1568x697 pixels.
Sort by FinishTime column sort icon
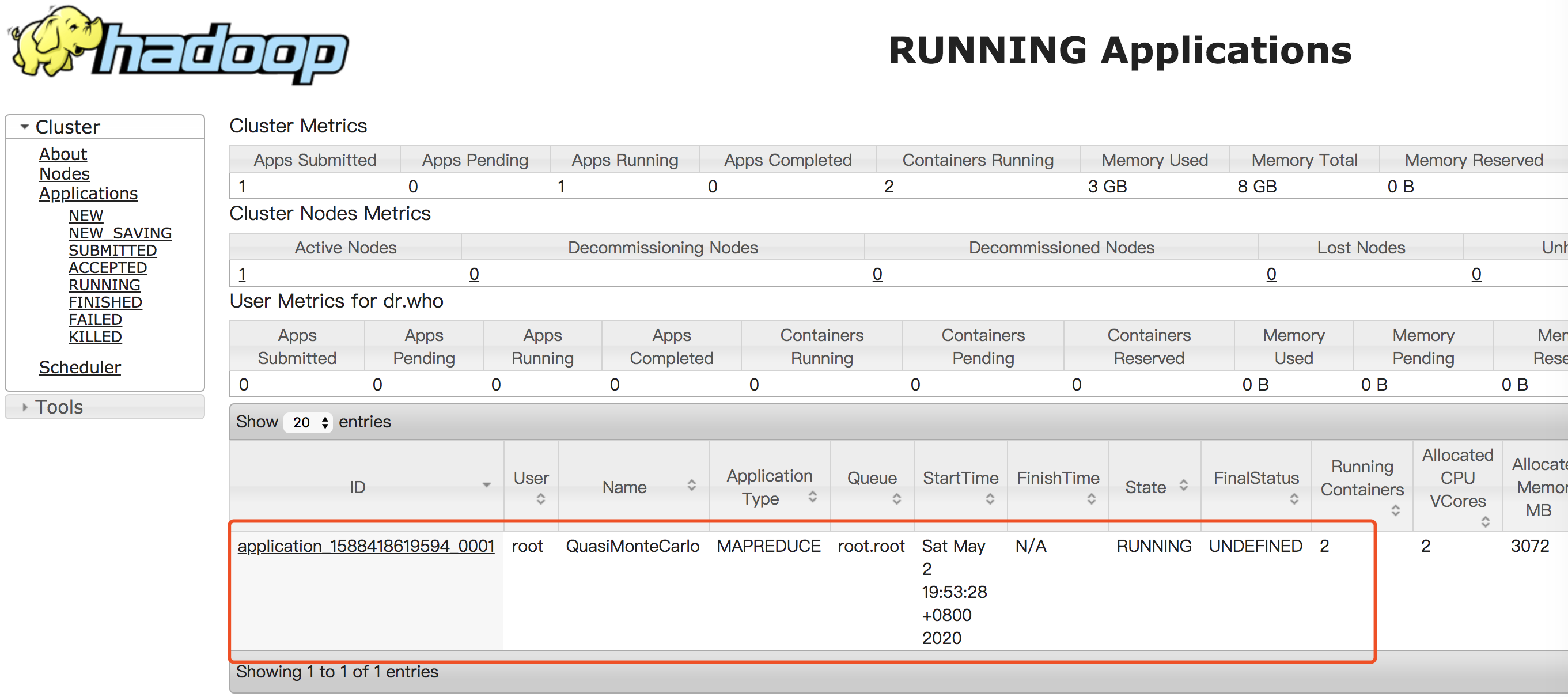1092,499
